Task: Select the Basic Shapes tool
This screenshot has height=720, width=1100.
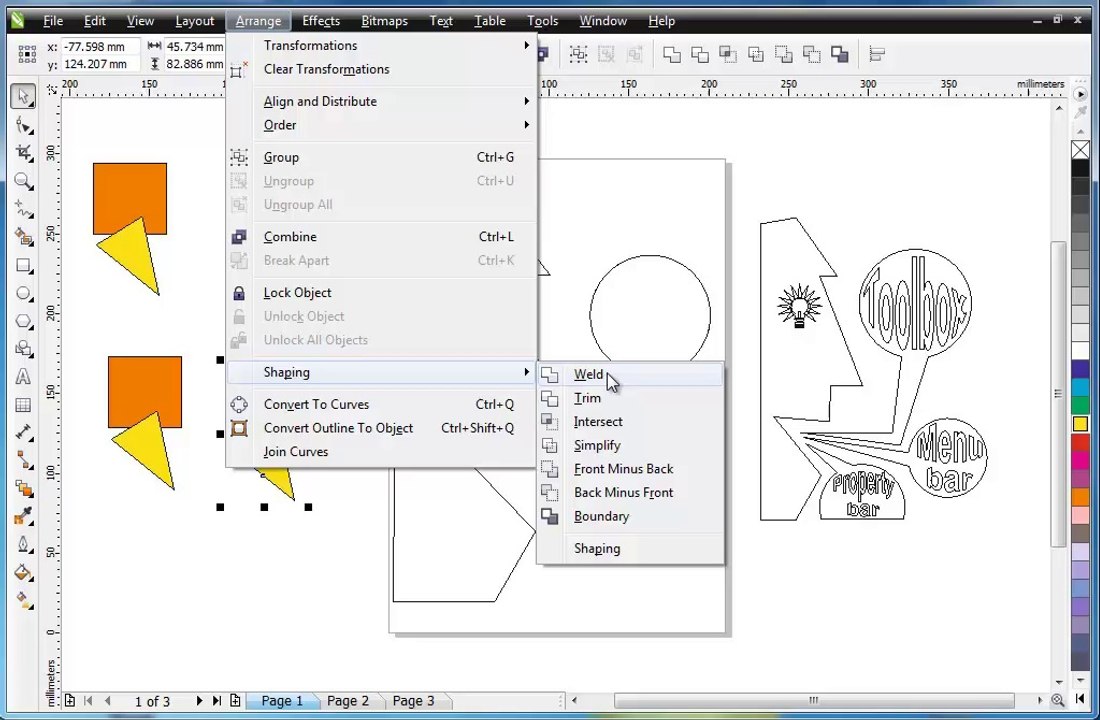Action: 23,349
